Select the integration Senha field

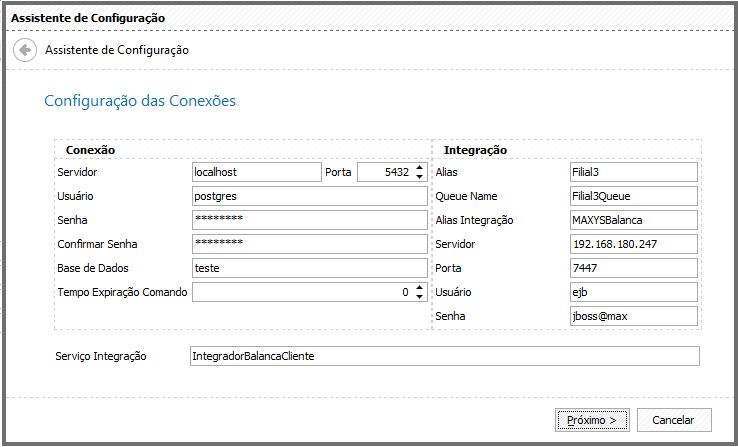(x=634, y=316)
